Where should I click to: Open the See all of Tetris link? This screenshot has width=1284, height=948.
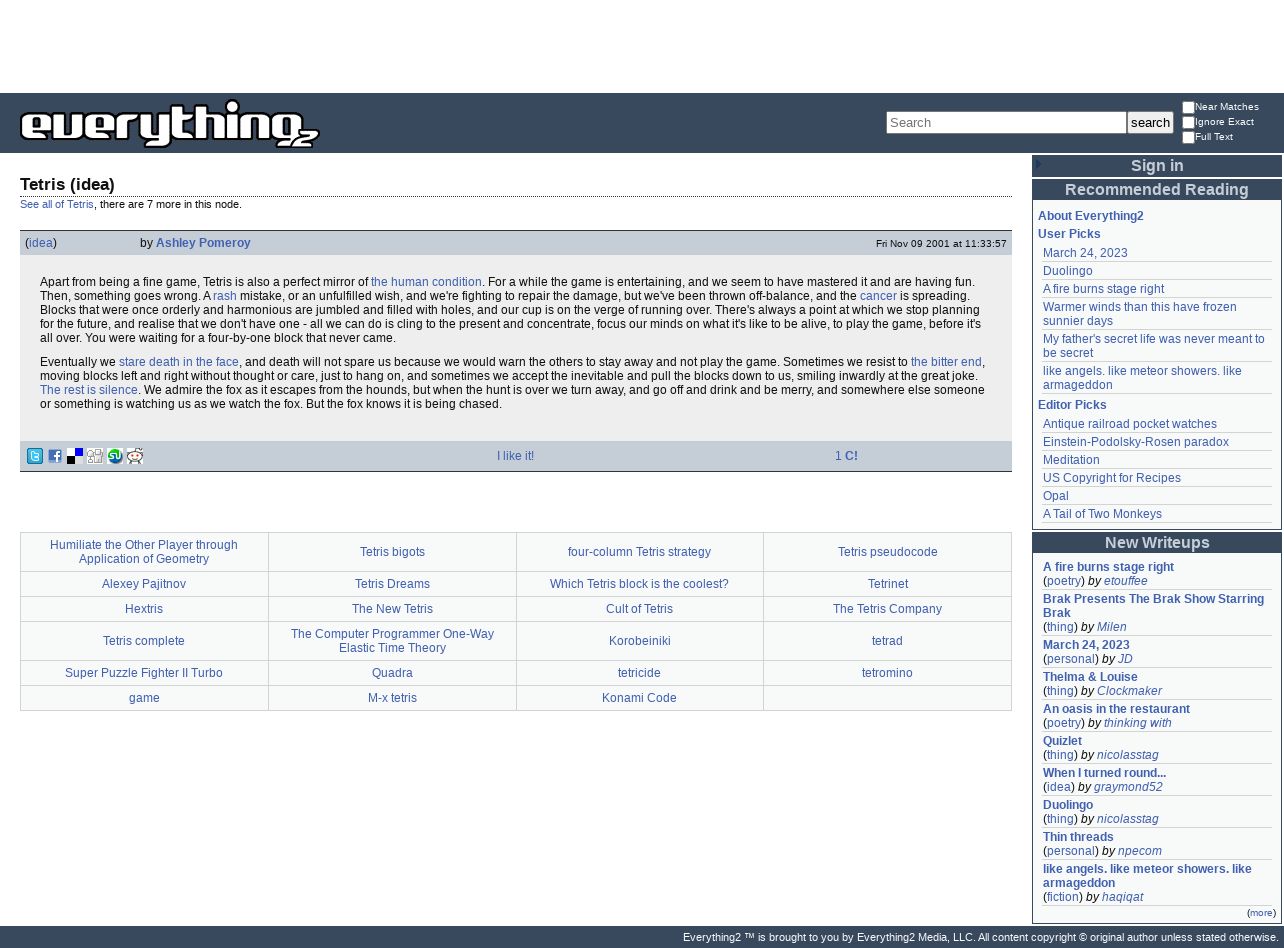(57, 204)
